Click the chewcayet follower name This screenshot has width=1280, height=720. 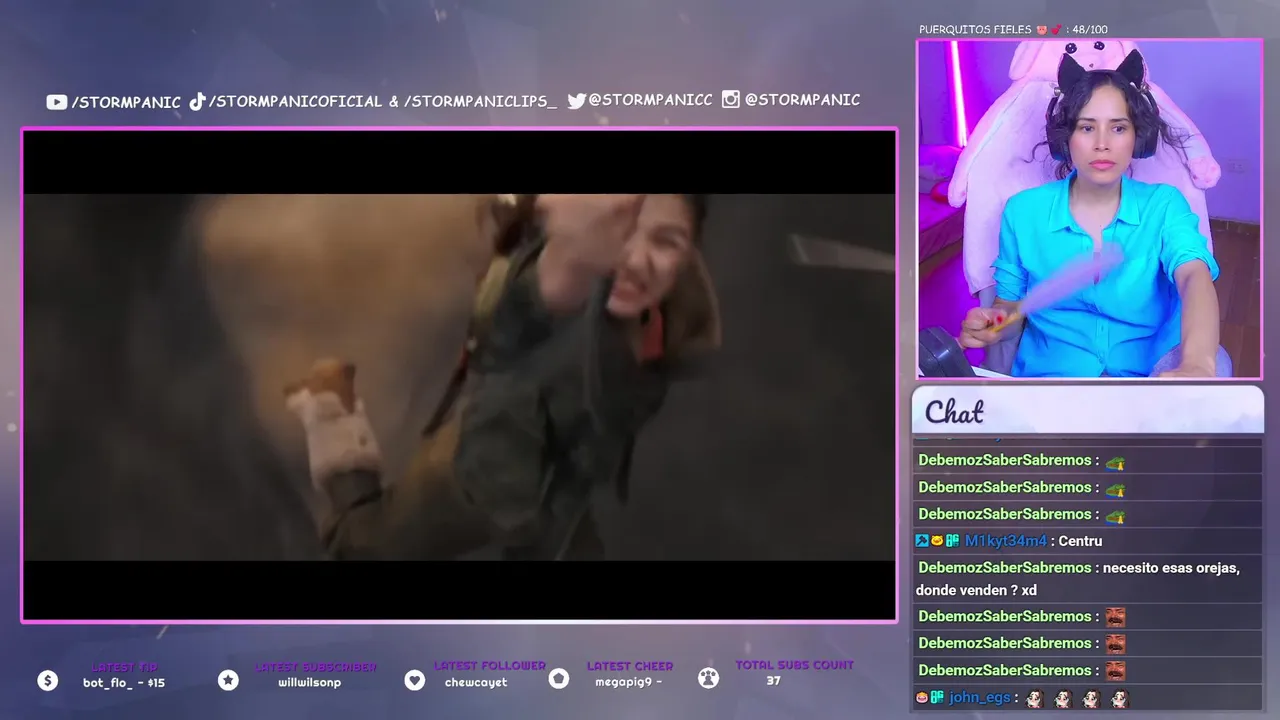pyautogui.click(x=476, y=683)
